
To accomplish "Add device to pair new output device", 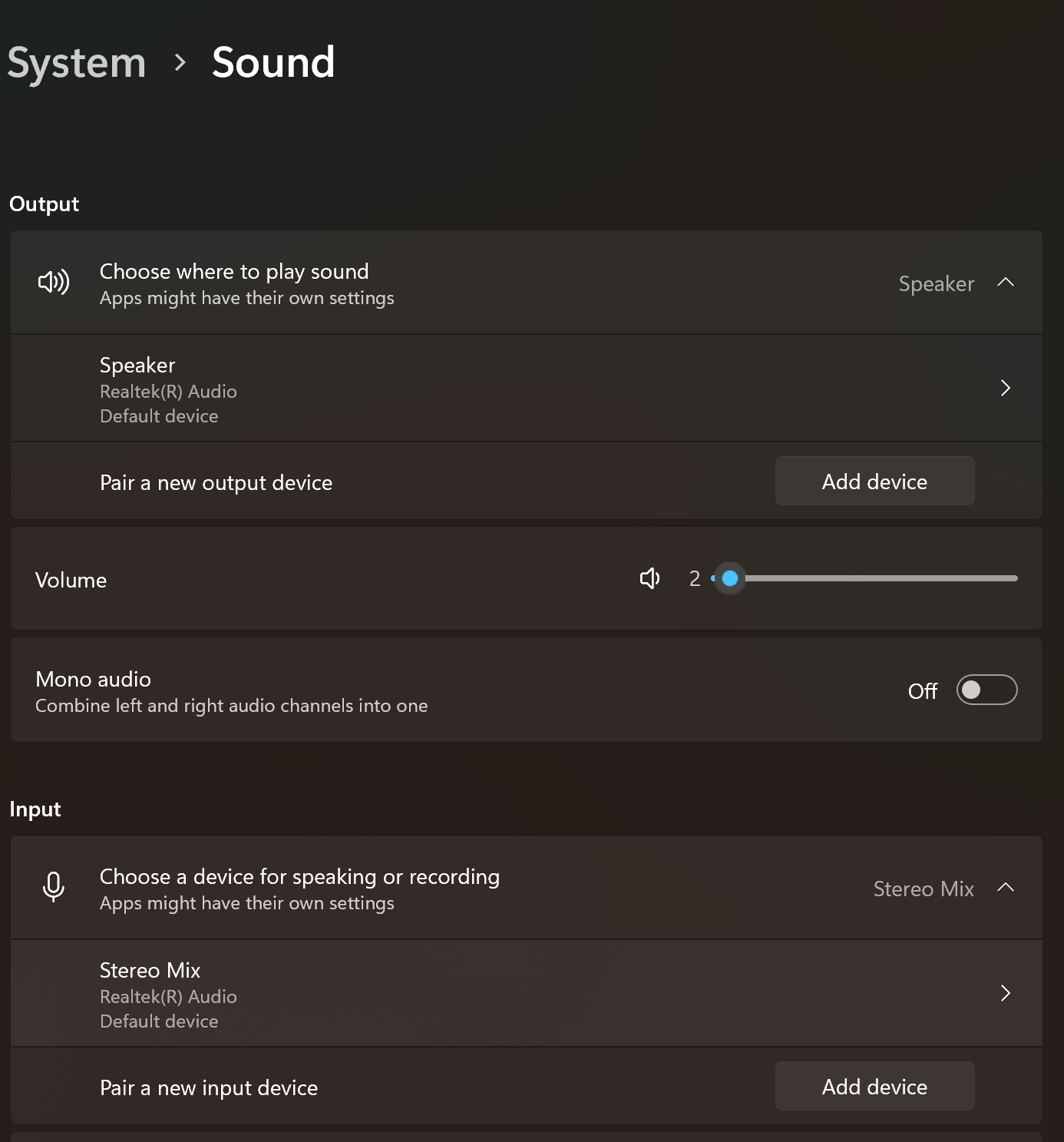I will (x=875, y=482).
